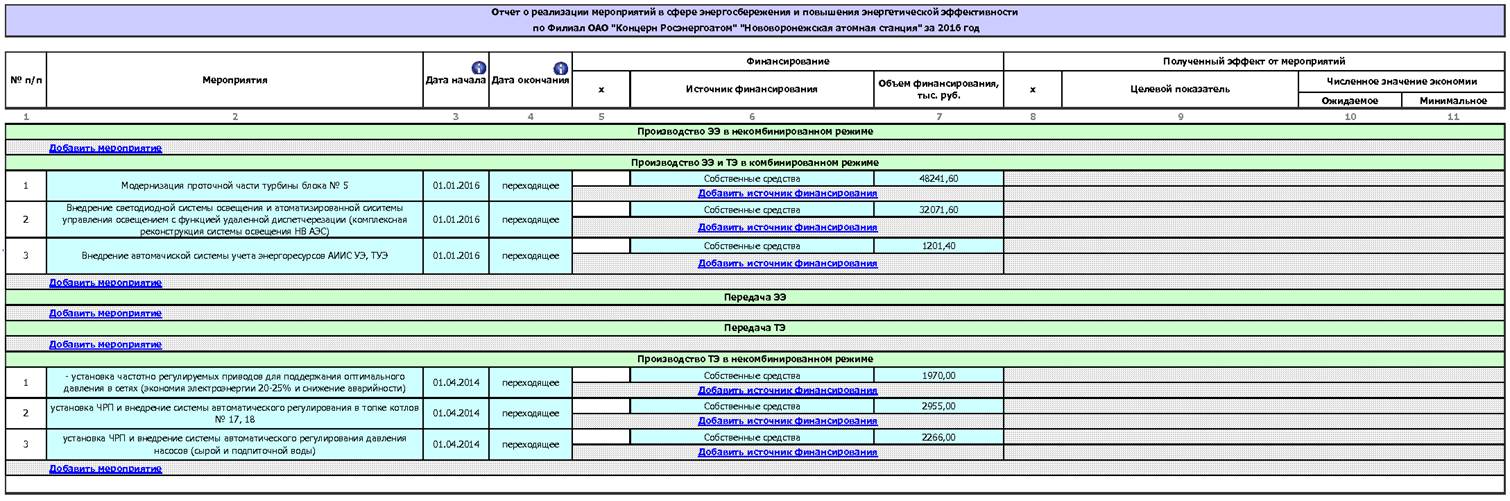Select the Внедрение светодиодной системы освещения activity cell

[x=235, y=219]
